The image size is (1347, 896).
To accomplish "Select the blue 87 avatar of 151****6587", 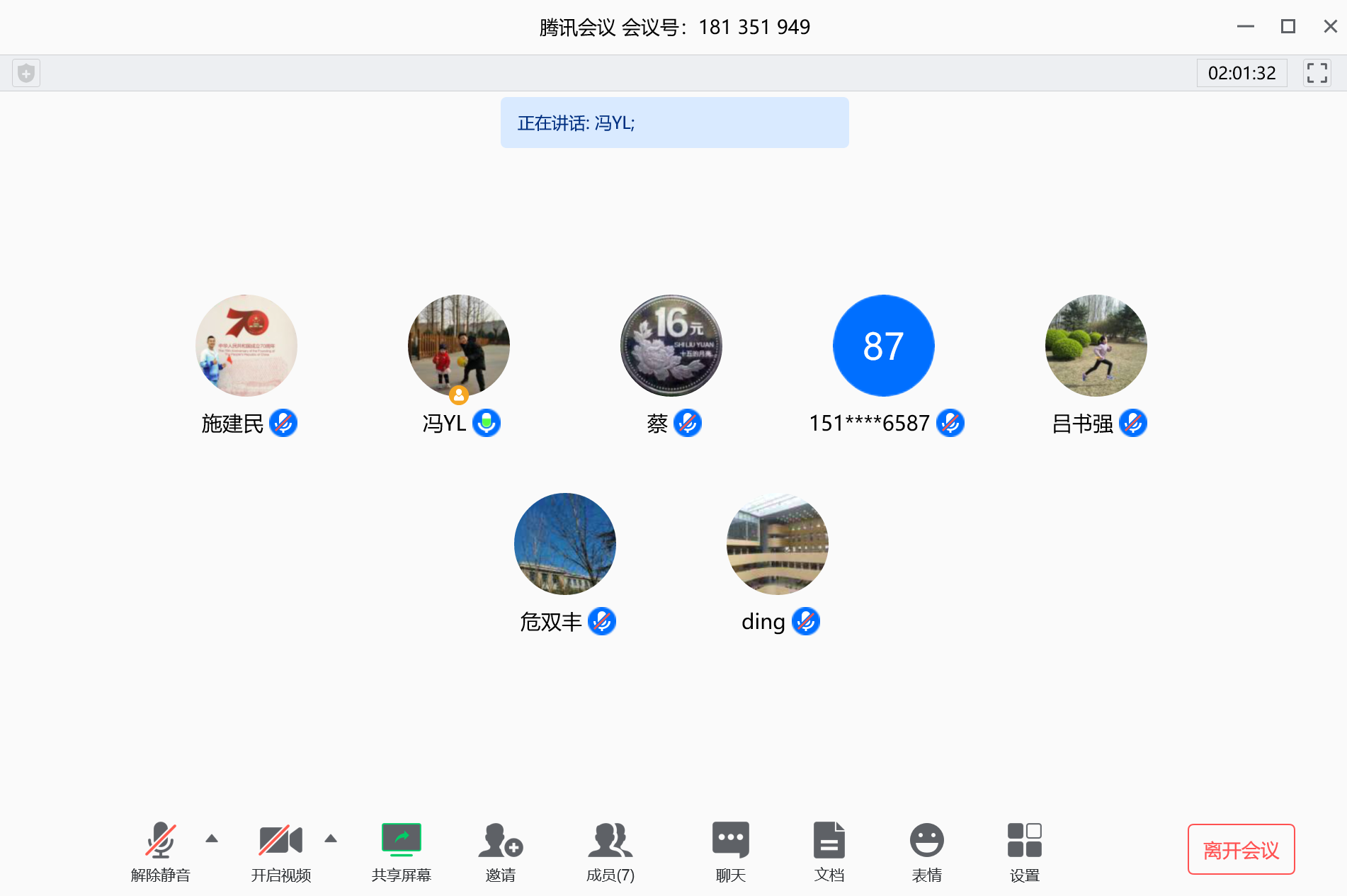I will pyautogui.click(x=883, y=346).
